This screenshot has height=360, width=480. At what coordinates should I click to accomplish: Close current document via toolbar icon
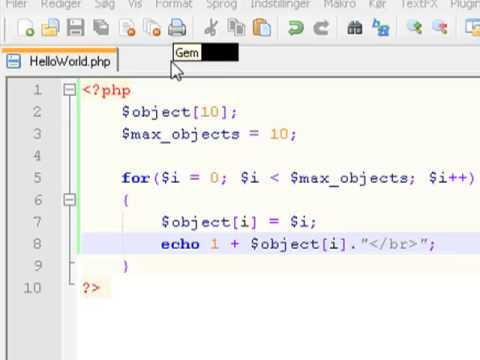pyautogui.click(x=127, y=27)
